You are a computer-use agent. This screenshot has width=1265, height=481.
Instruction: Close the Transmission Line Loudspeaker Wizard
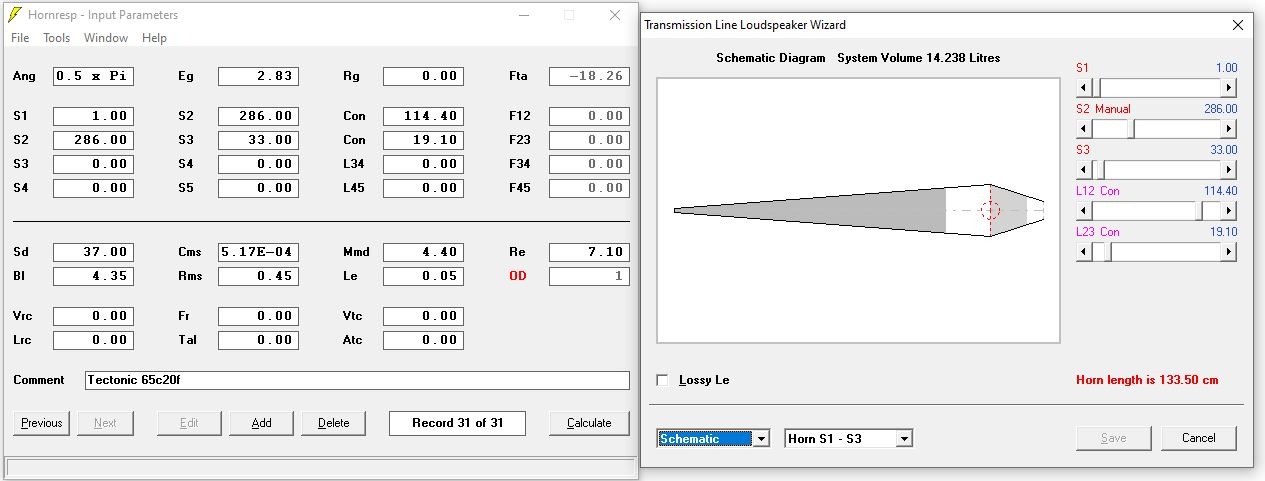pos(1238,25)
